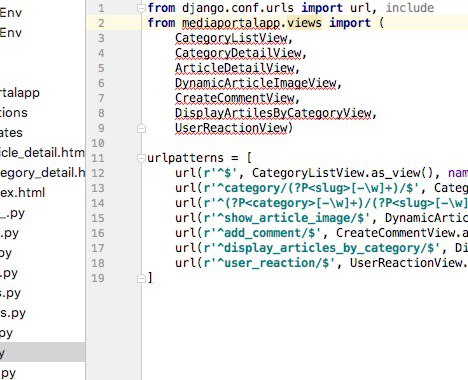This screenshot has height=380, width=468.
Task: Open the 'ex.html' template file in project tree
Action: (22, 193)
